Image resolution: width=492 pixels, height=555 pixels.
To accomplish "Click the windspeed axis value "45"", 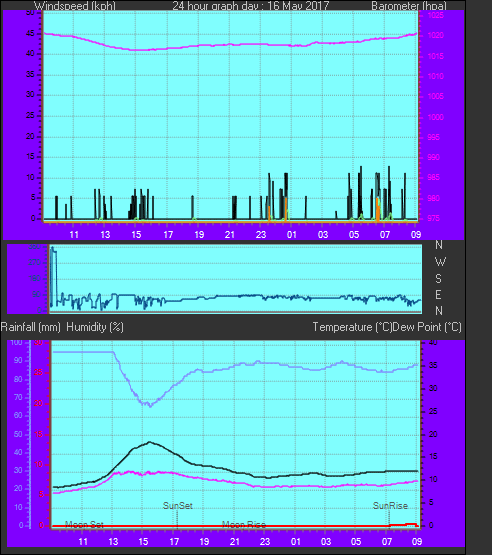I will (x=30, y=34).
